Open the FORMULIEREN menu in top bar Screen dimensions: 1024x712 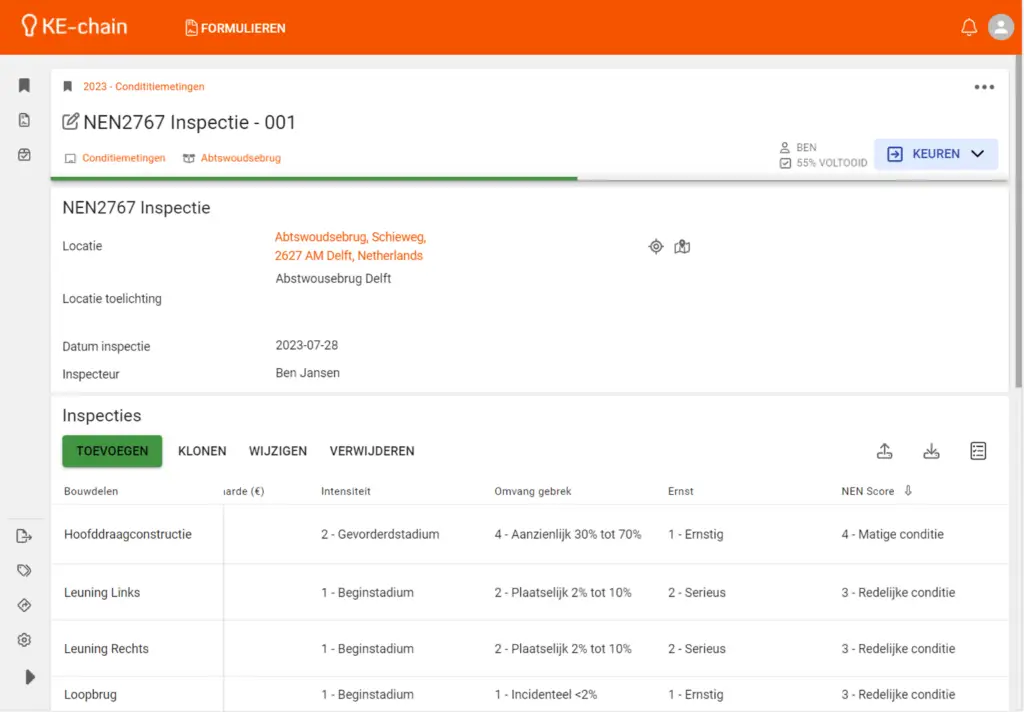point(235,28)
